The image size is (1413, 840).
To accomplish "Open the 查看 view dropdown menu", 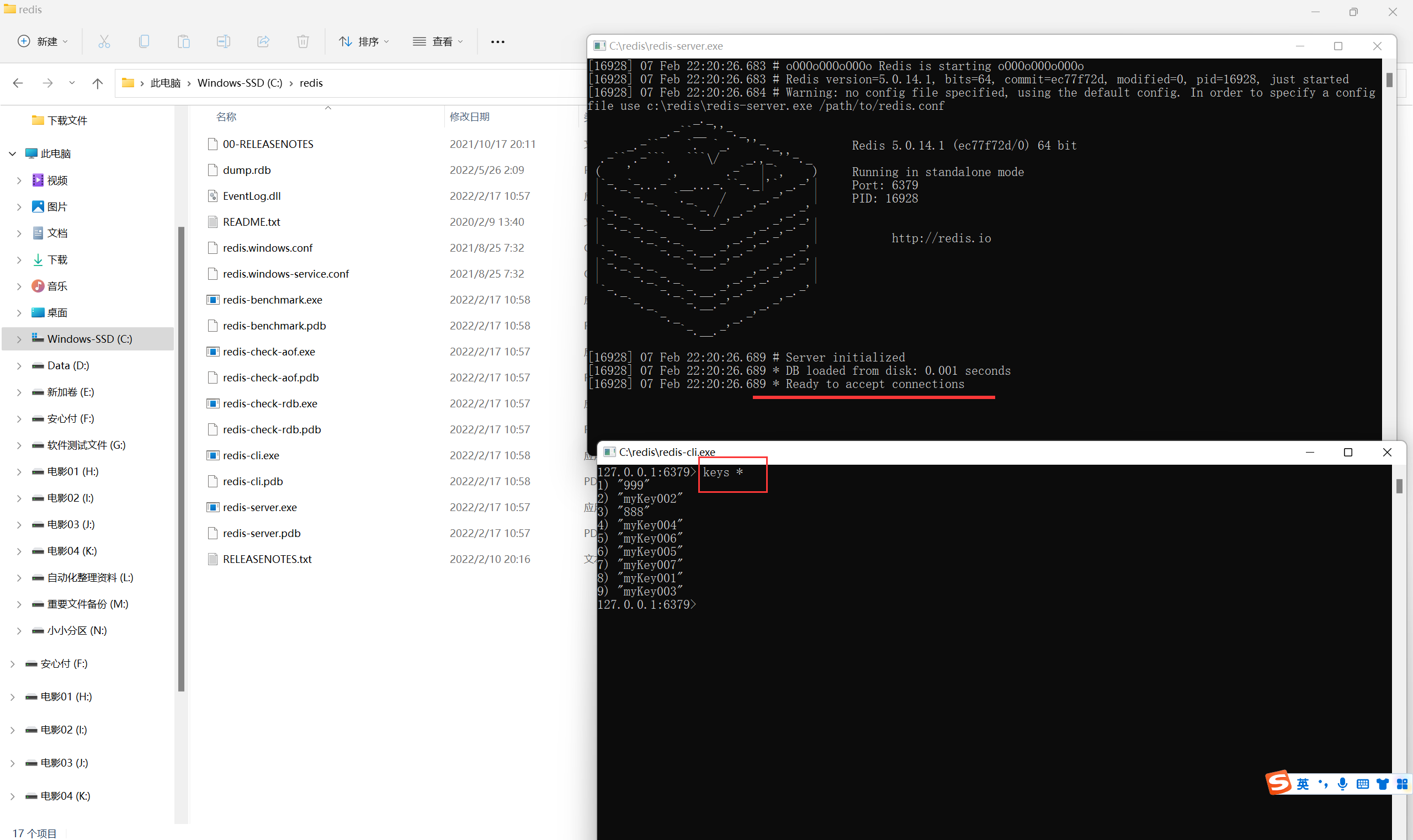I will 438,41.
